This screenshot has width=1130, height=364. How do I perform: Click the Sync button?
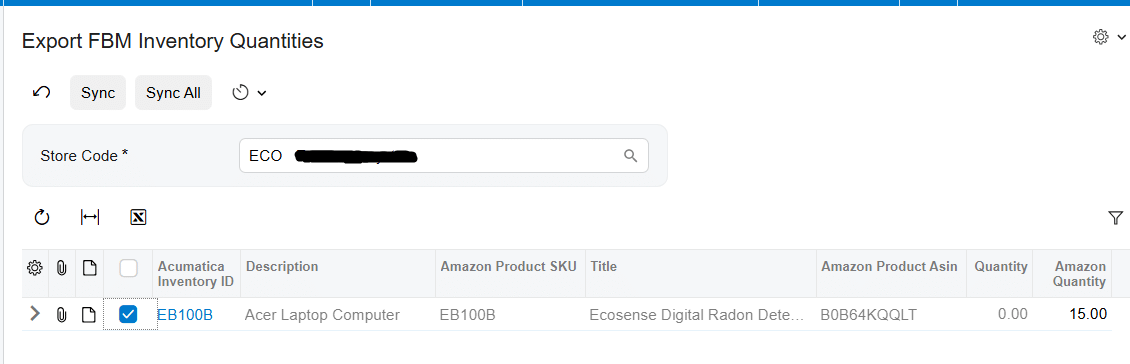tap(98, 93)
